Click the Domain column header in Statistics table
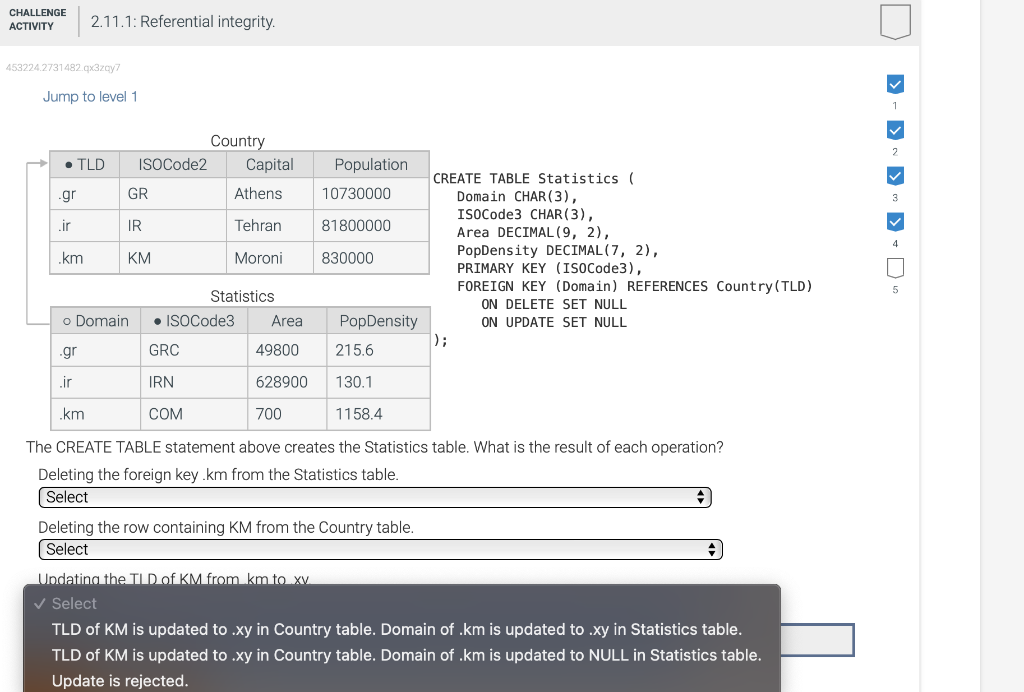 pos(96,321)
